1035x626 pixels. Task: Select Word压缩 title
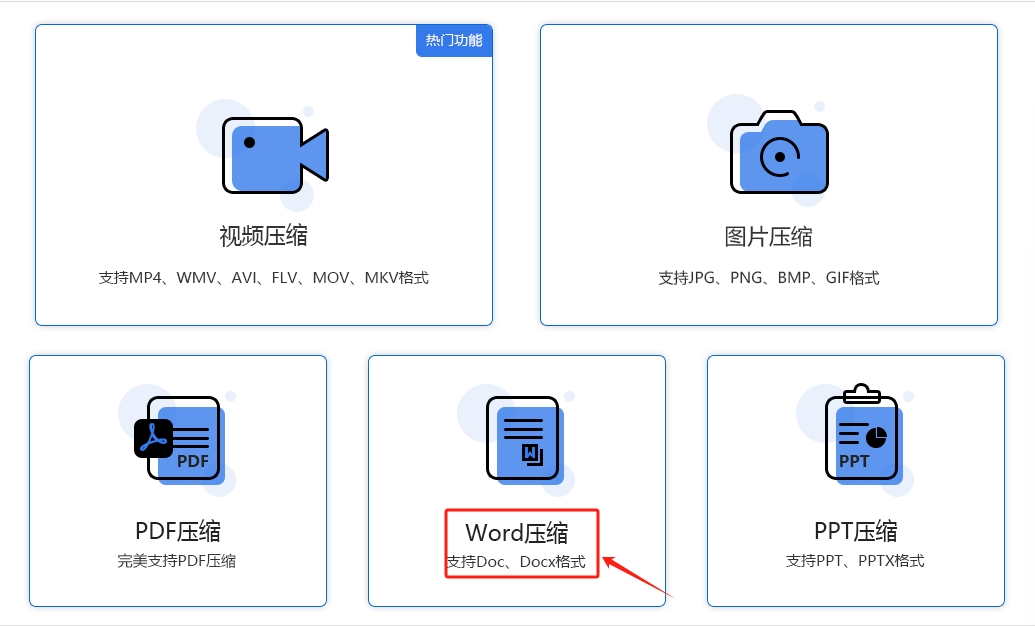(x=516, y=532)
